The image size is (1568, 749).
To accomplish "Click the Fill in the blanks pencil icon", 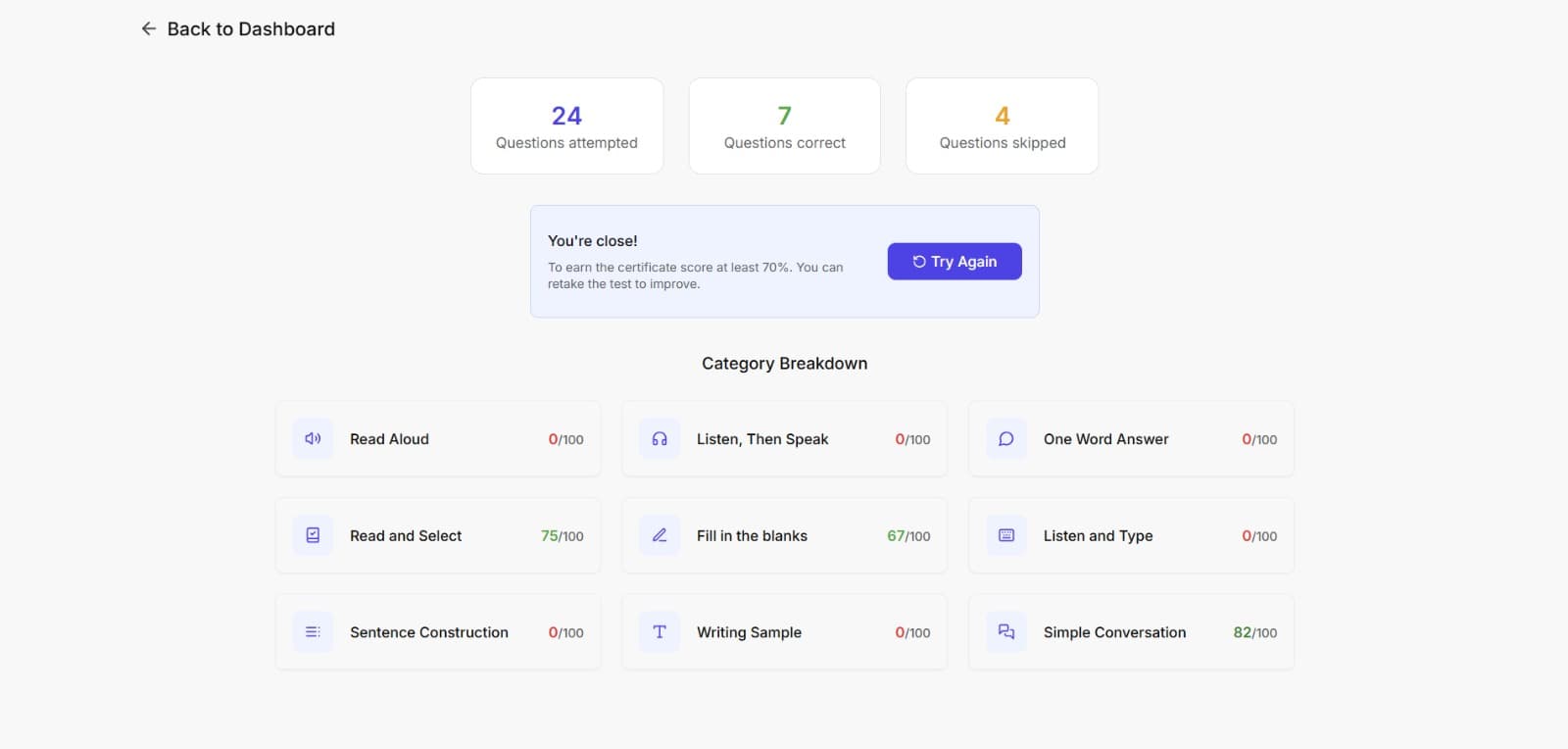I will (x=660, y=535).
